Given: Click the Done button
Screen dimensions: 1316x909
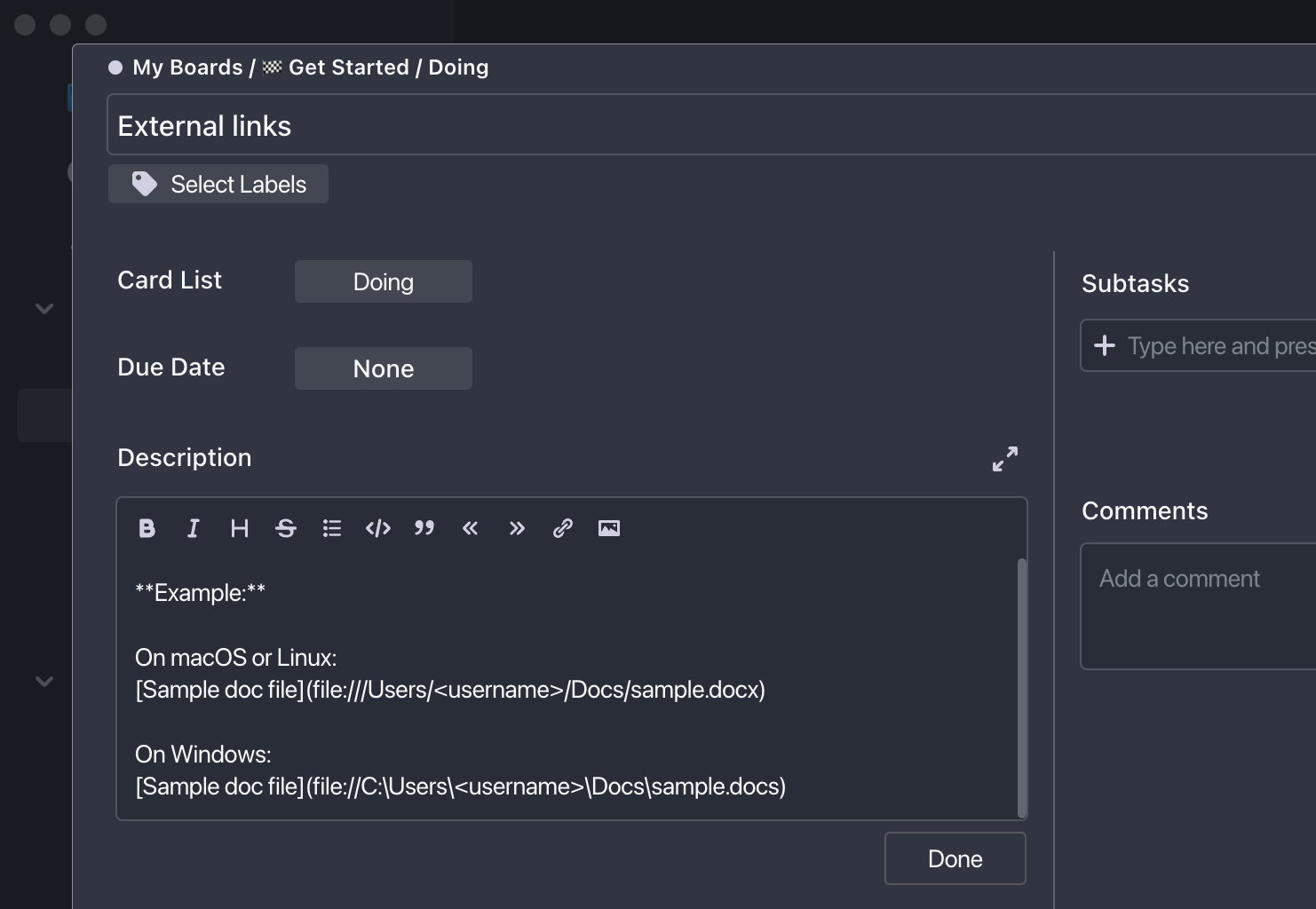Looking at the screenshot, I should point(955,858).
